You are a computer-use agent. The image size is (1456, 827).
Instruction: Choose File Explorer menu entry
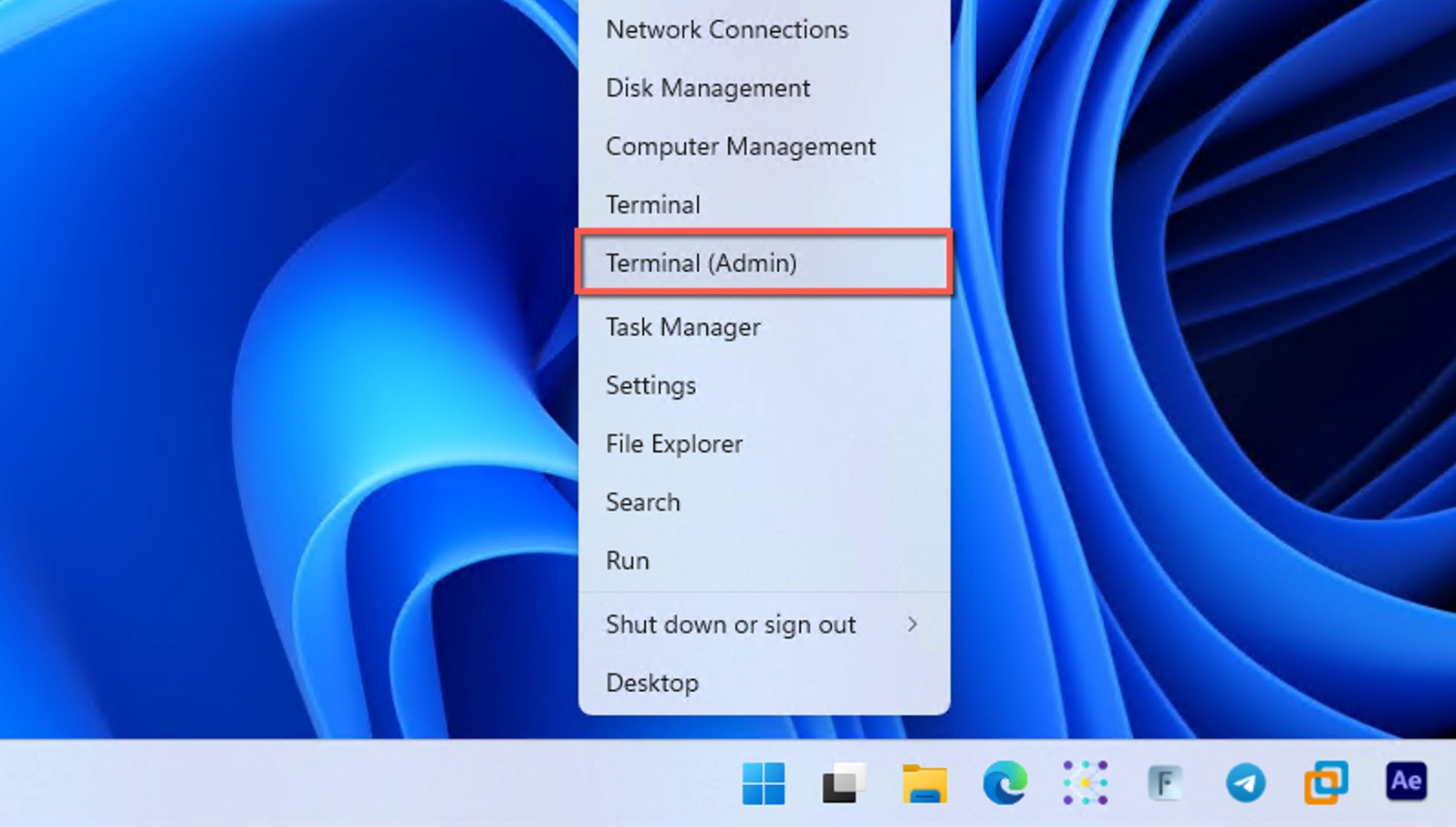[x=764, y=444]
